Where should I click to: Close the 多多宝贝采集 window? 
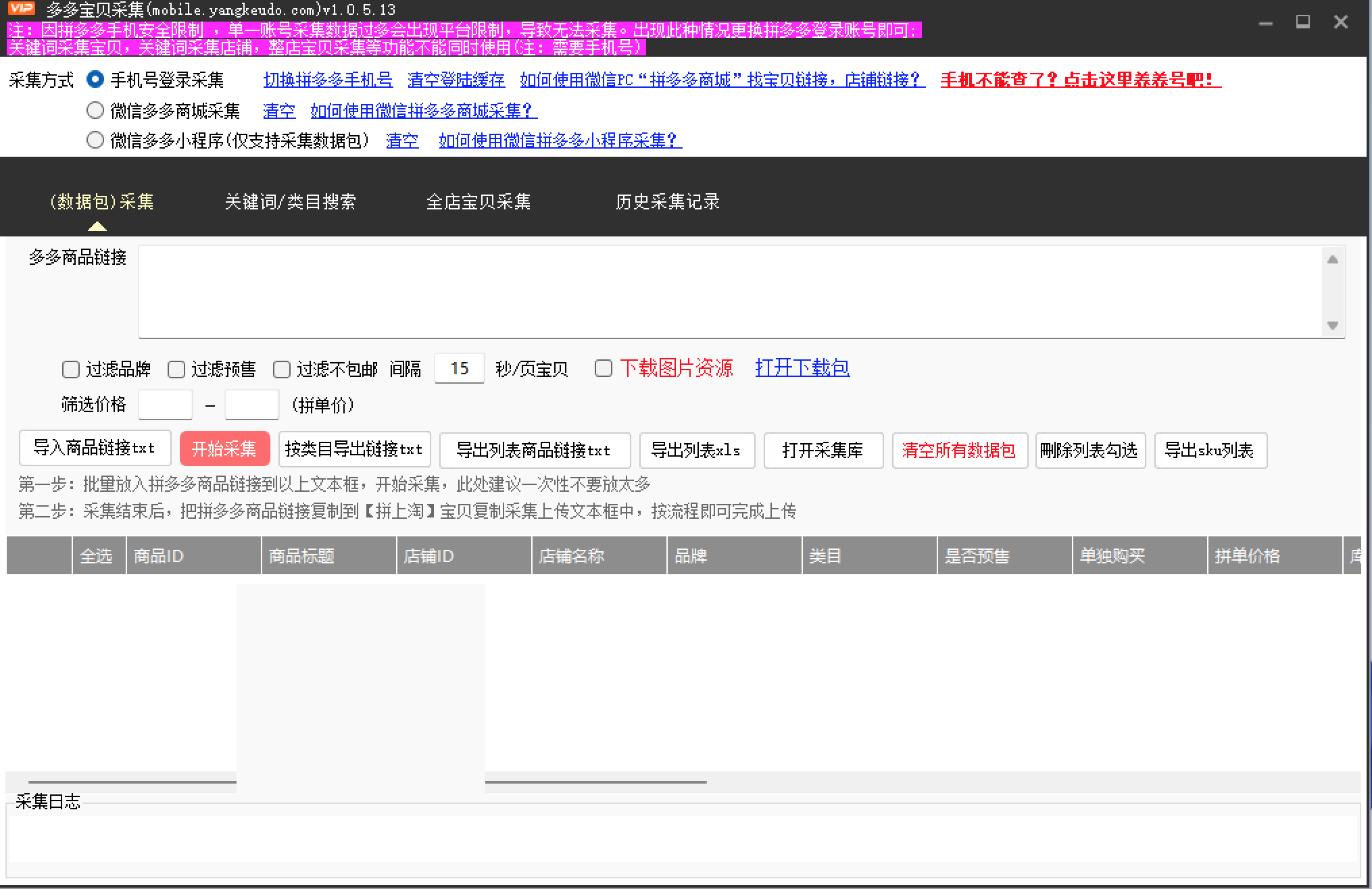[1341, 22]
